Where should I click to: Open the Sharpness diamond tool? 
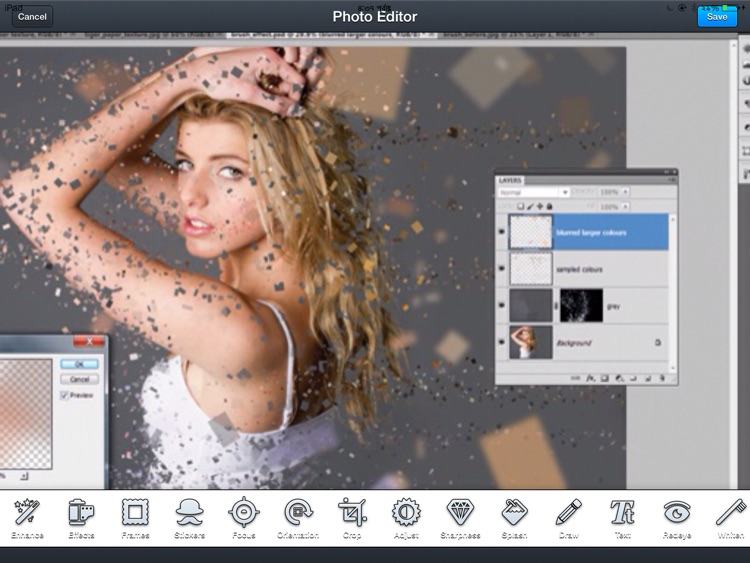tap(460, 519)
